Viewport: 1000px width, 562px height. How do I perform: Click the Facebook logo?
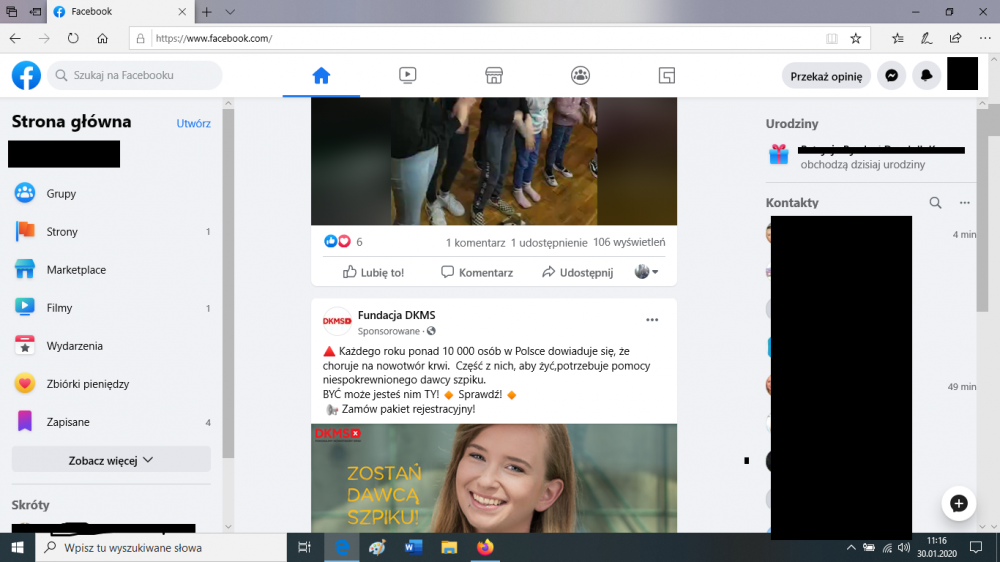26,76
